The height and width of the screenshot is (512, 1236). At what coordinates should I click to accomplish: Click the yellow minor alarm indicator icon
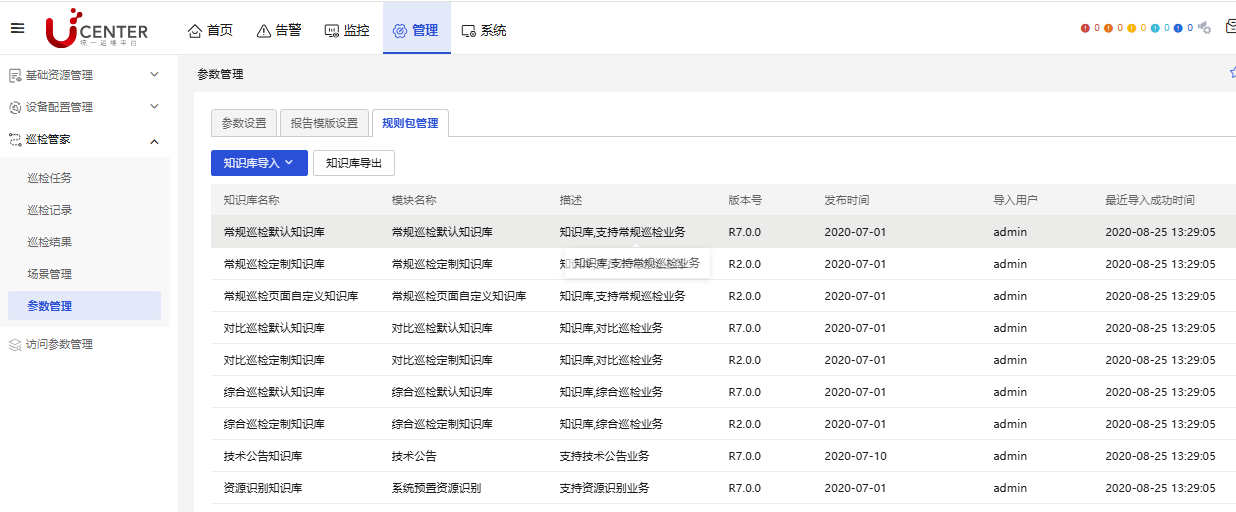[1132, 28]
